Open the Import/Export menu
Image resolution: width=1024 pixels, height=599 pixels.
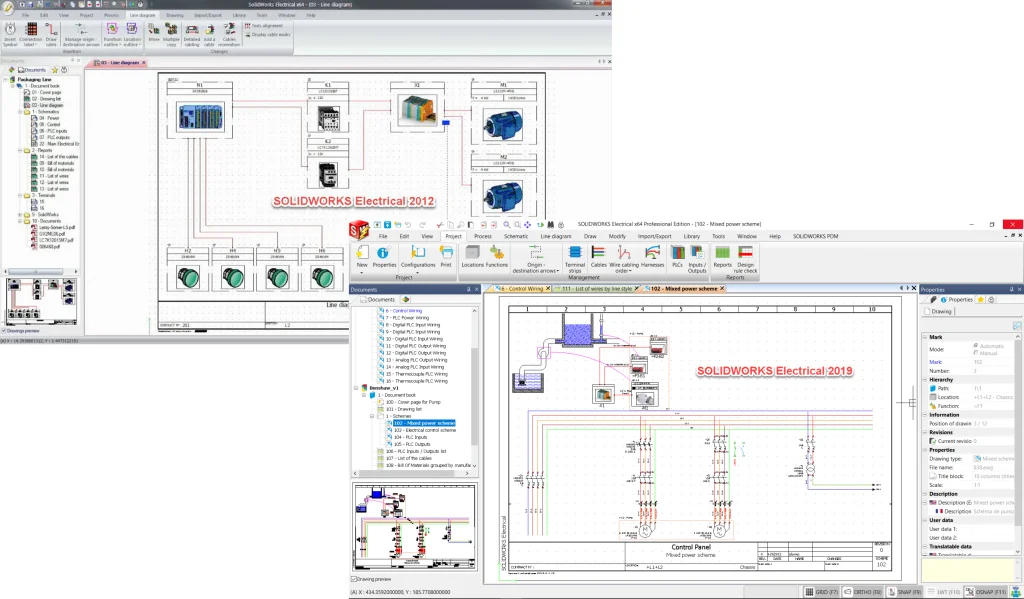pos(655,236)
